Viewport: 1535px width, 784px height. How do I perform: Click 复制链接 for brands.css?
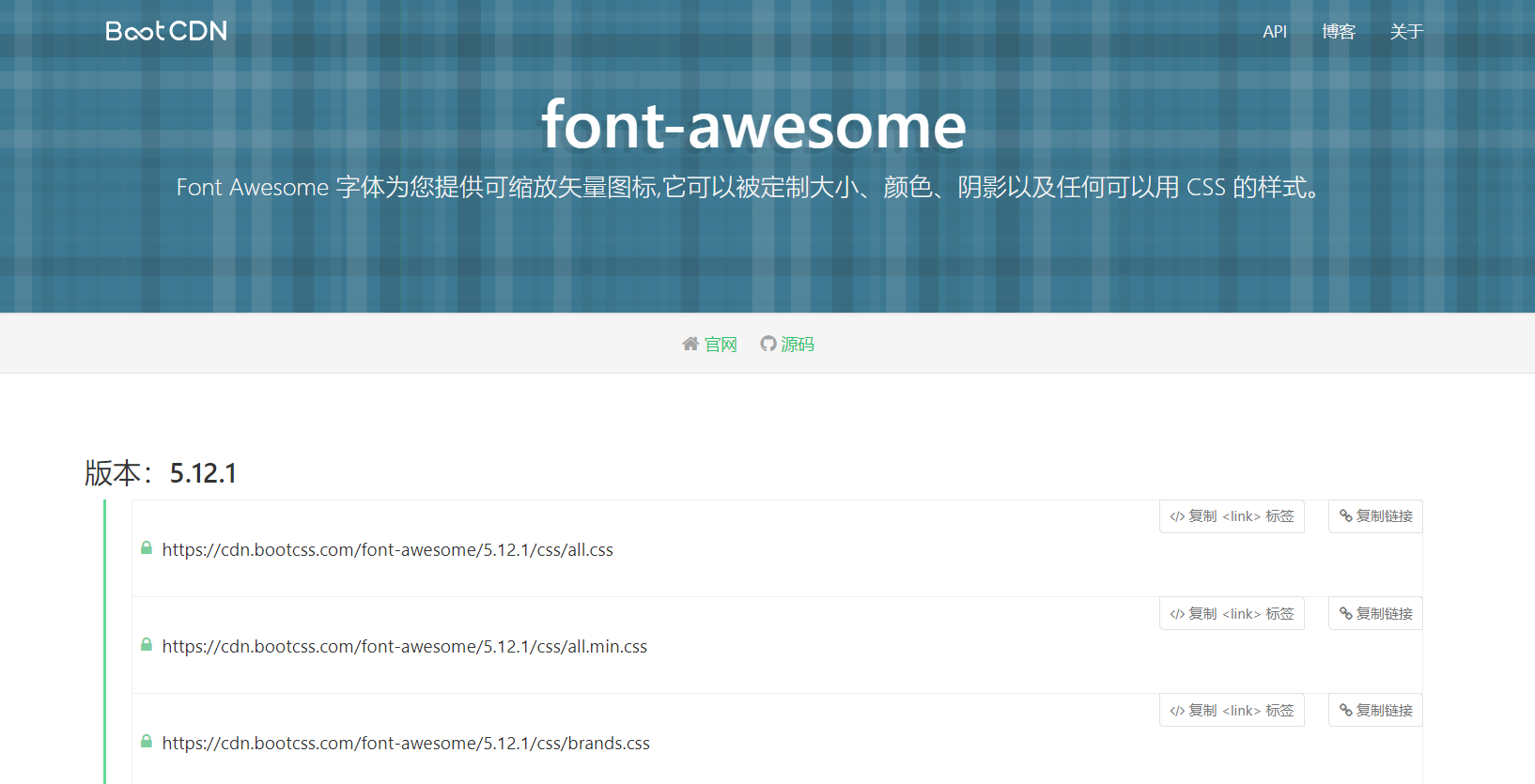coord(1375,710)
